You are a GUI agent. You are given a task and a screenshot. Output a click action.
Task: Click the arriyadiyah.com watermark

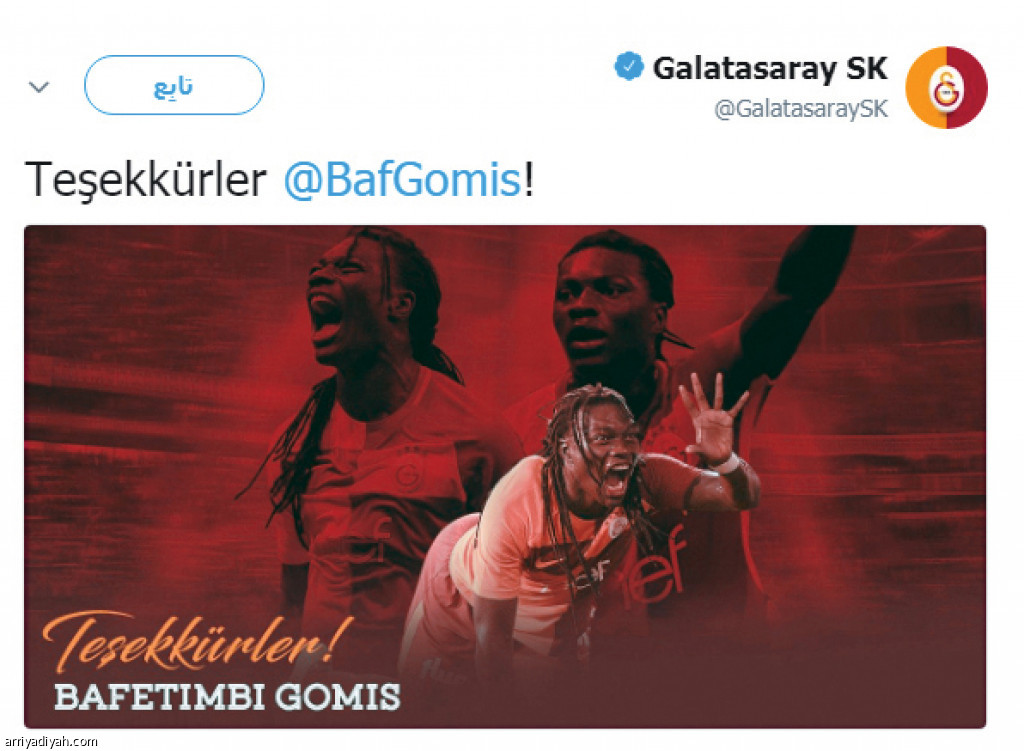coord(51,742)
